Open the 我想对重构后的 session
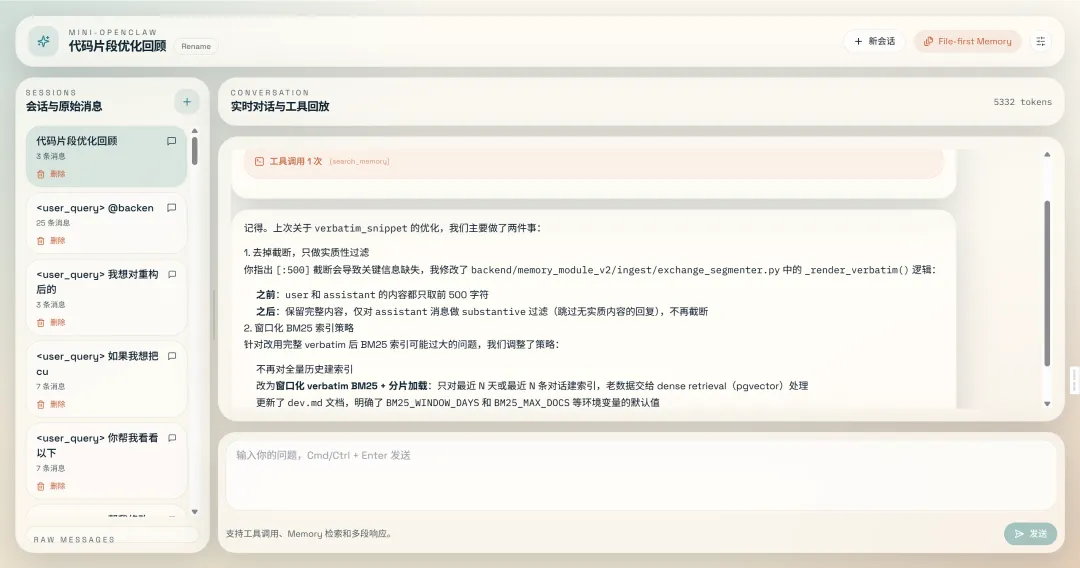The width and height of the screenshot is (1080, 568). pyautogui.click(x=106, y=297)
